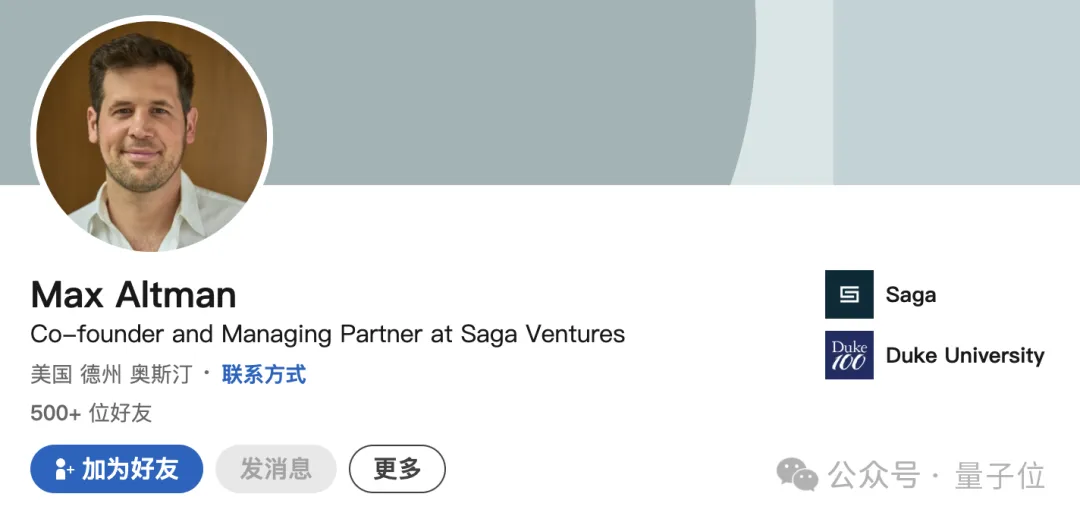Click the light panel right of banner
Viewport: 1080px width, 519px height.
tap(955, 90)
